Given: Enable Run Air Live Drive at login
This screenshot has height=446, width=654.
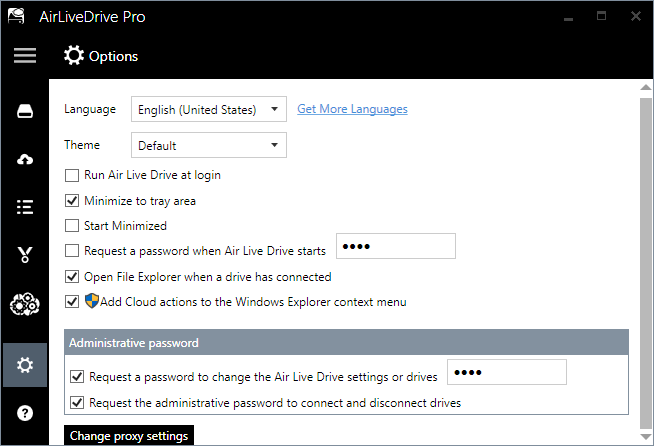Looking at the screenshot, I should point(72,175).
